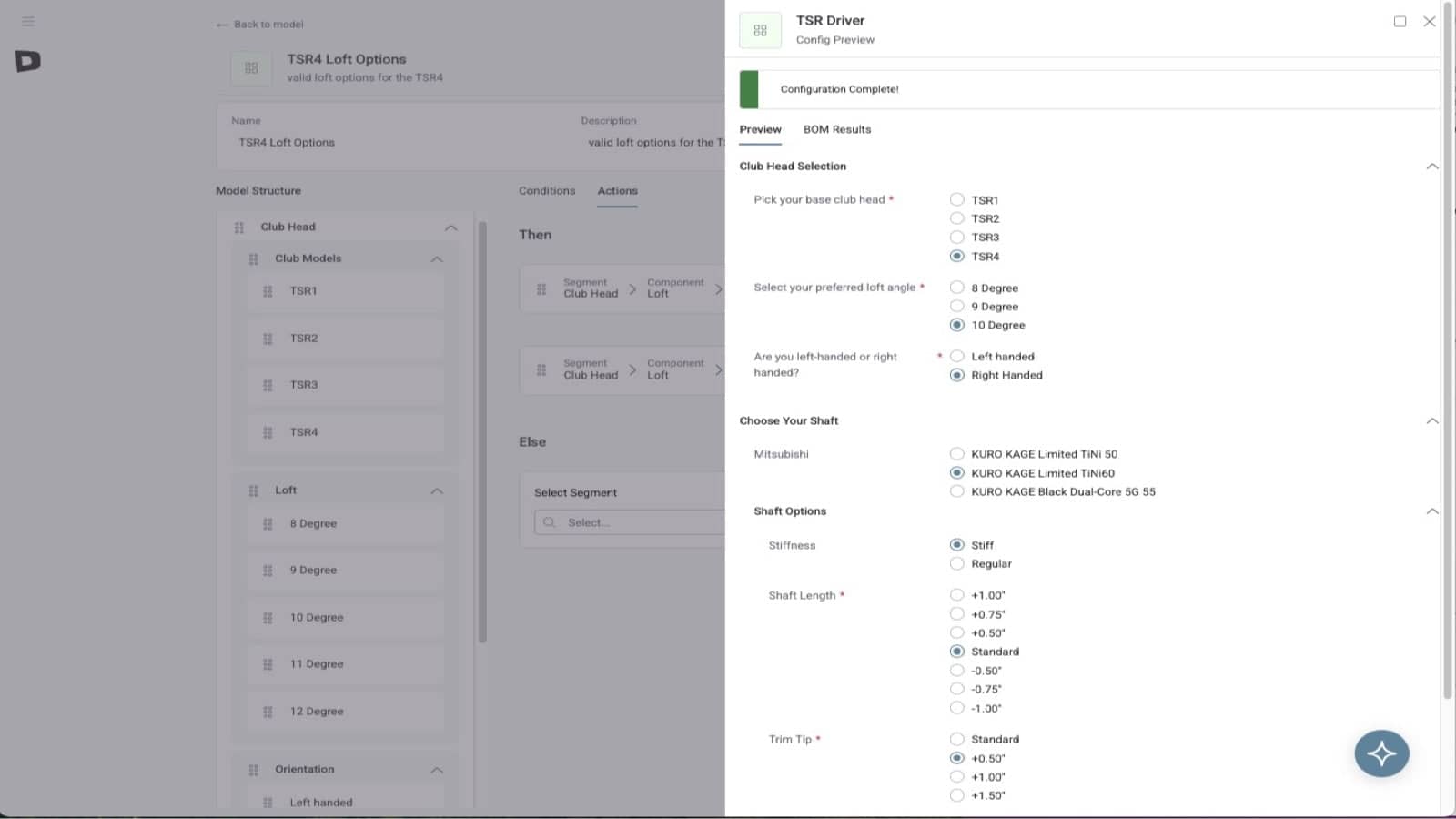Switch to the BOM Results tab

click(x=835, y=129)
